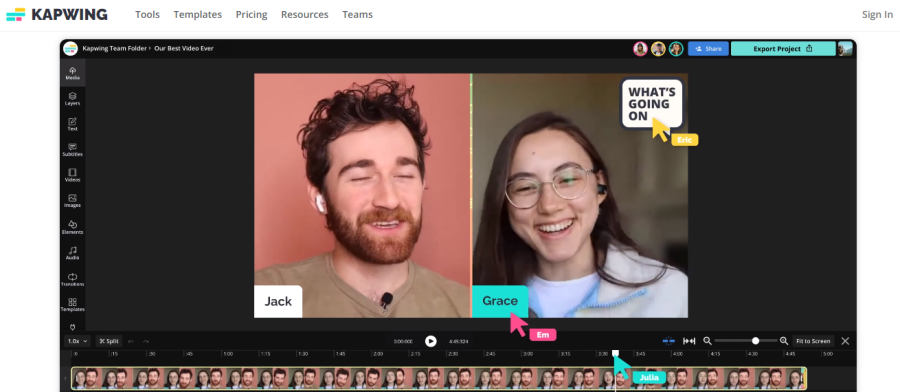This screenshot has width=900, height=392.
Task: Open the Transitions panel icon
Action: point(72,280)
